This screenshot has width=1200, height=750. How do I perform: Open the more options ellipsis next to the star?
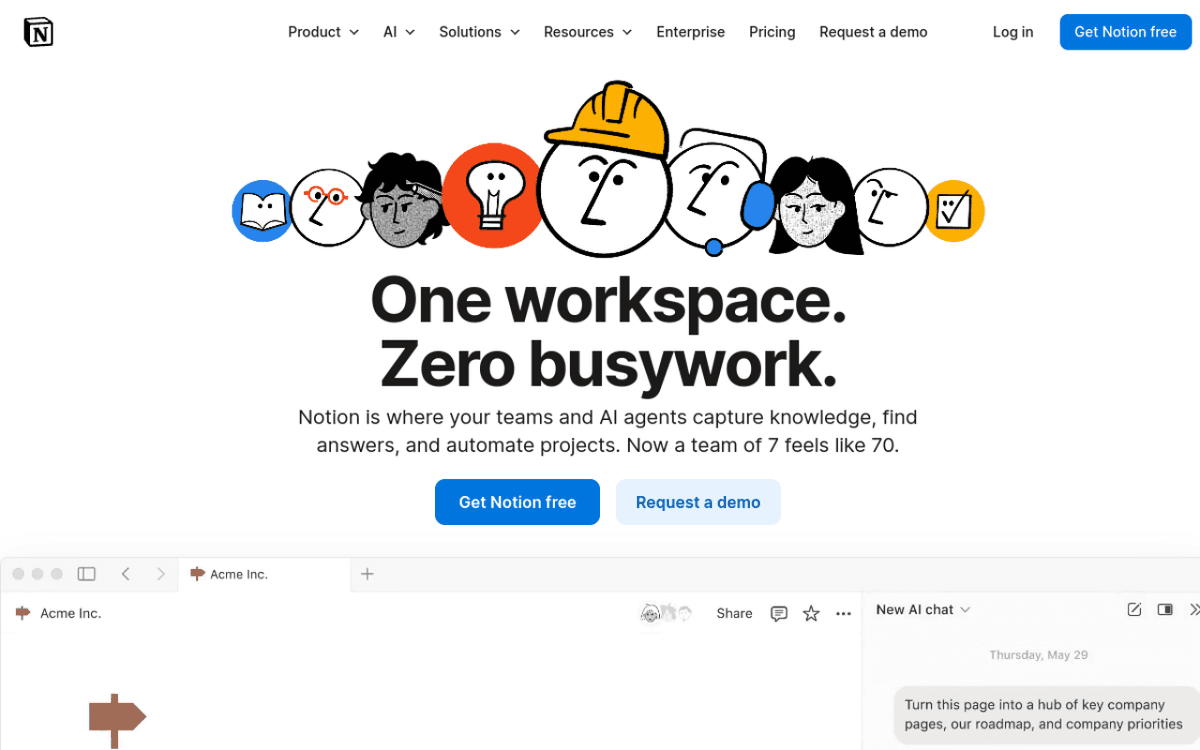tap(843, 613)
